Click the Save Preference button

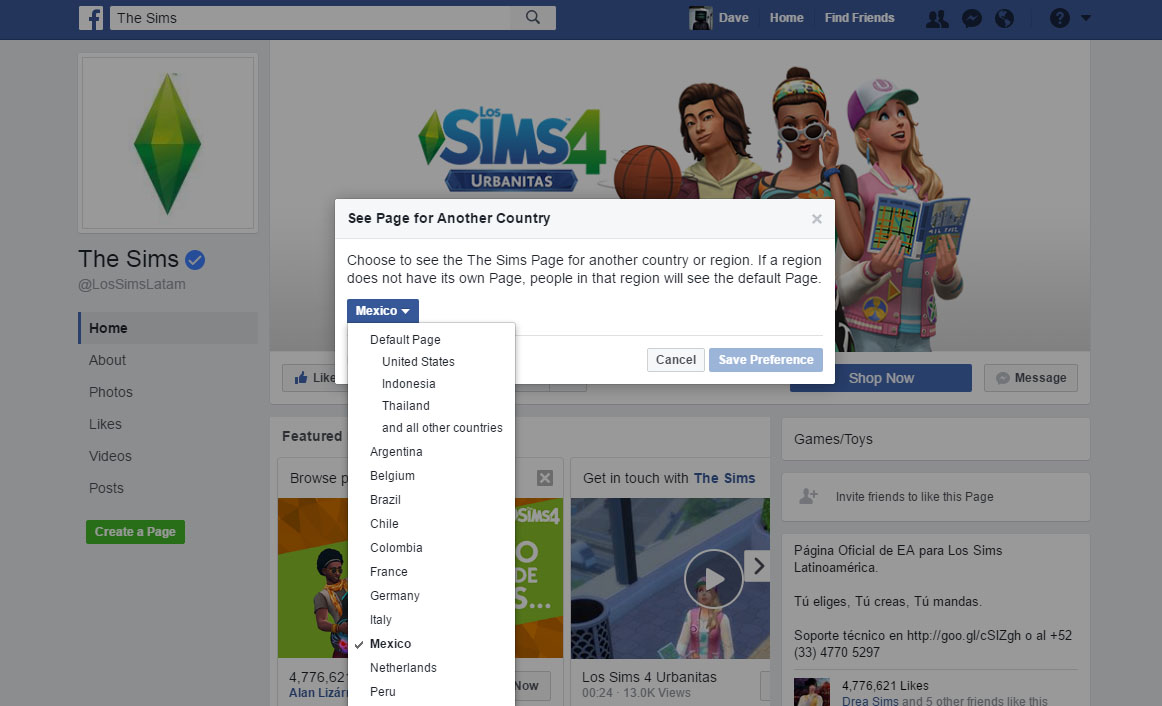[766, 360]
